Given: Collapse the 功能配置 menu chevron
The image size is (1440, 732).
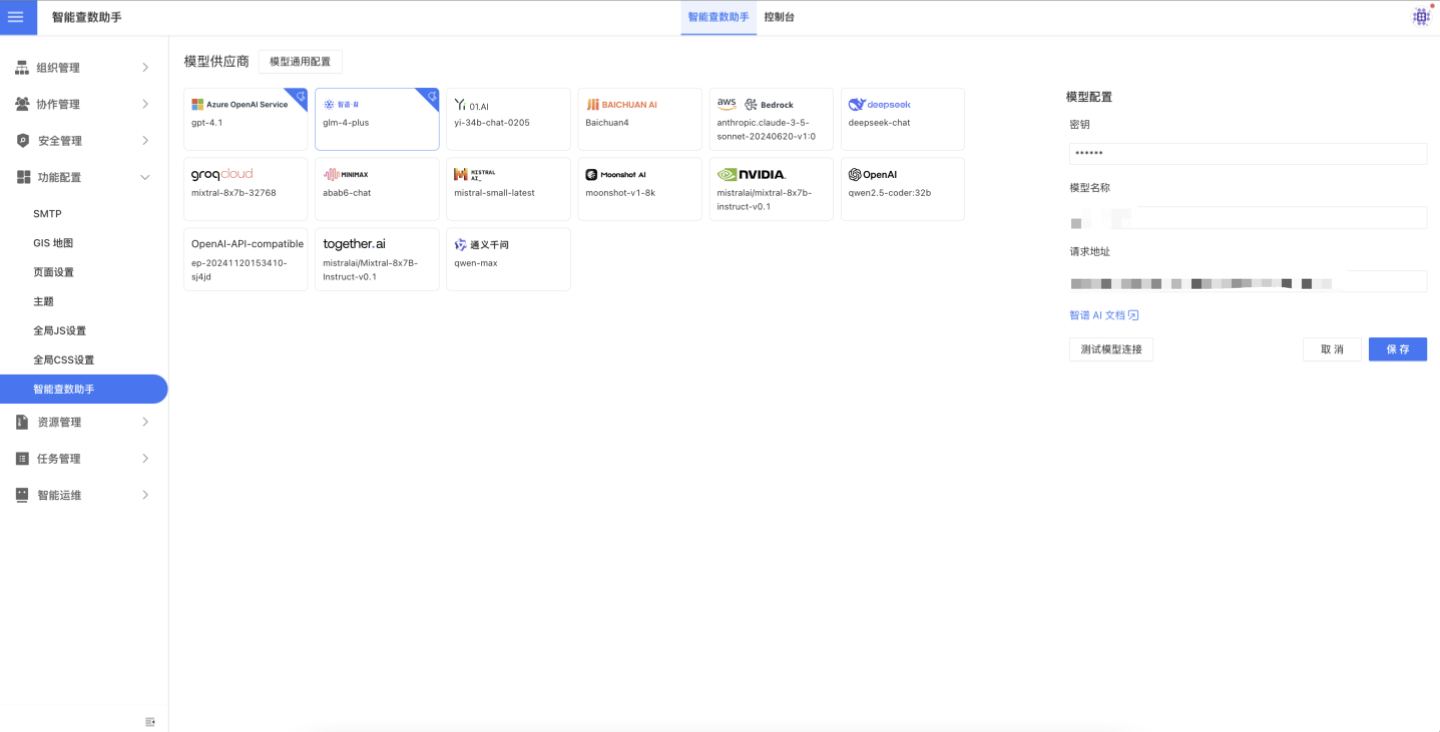Looking at the screenshot, I should point(145,177).
